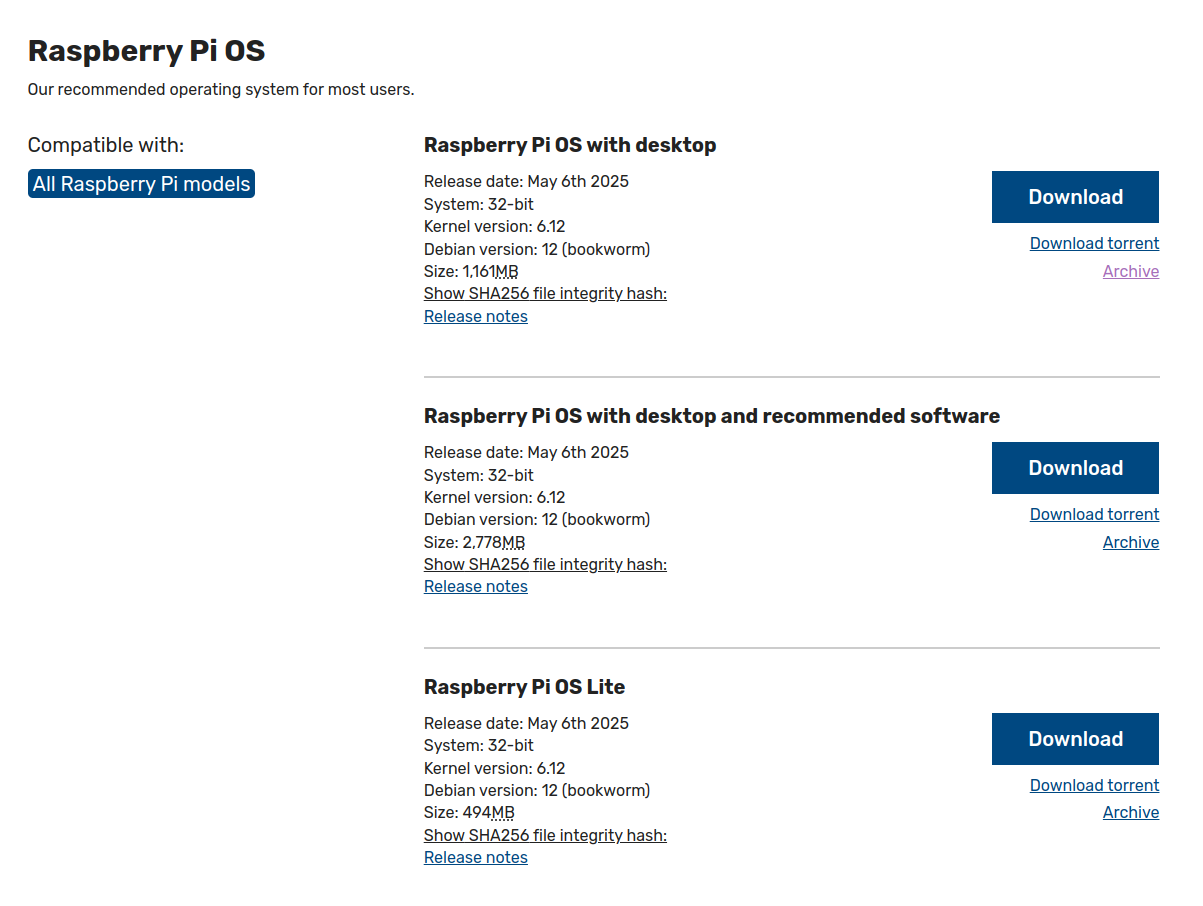Click 'Raspberry Pi OS with desktop and recommended software' heading

pos(712,416)
